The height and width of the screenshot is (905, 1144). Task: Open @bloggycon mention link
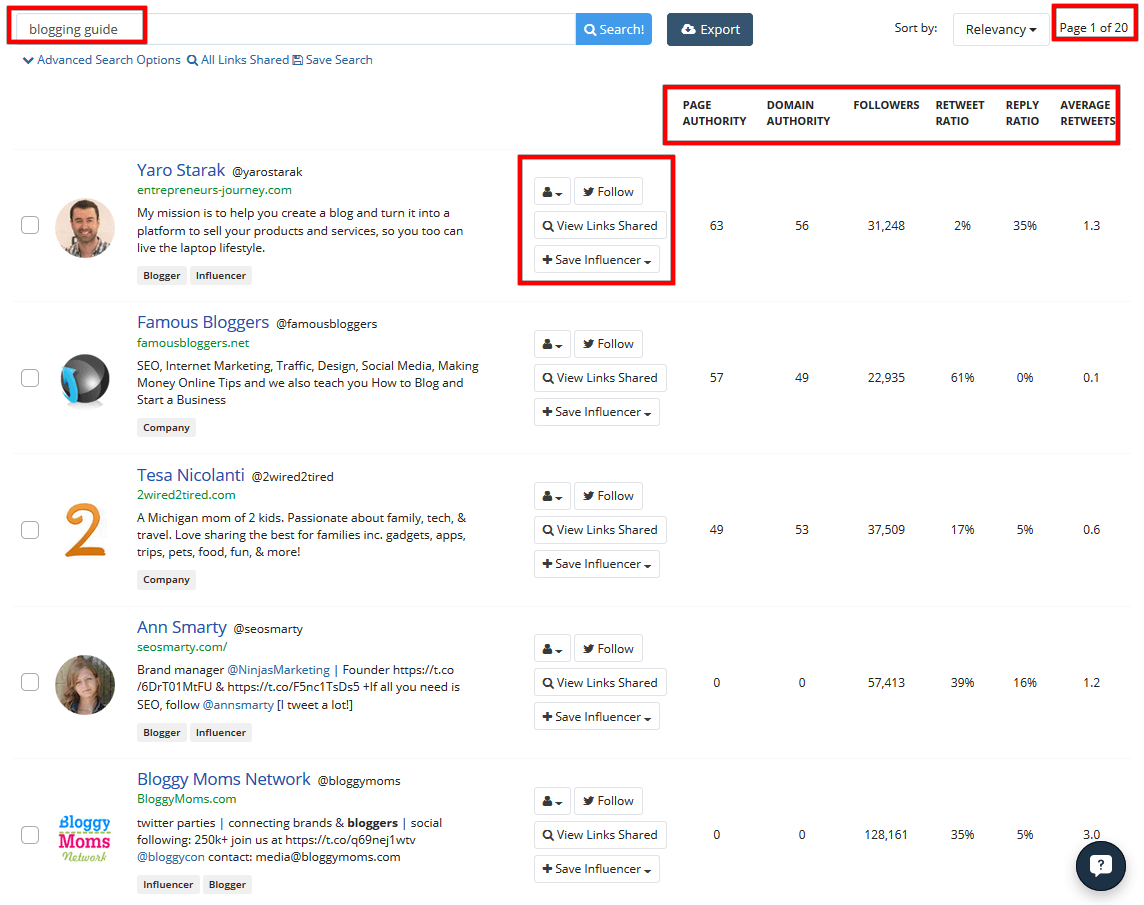click(171, 857)
